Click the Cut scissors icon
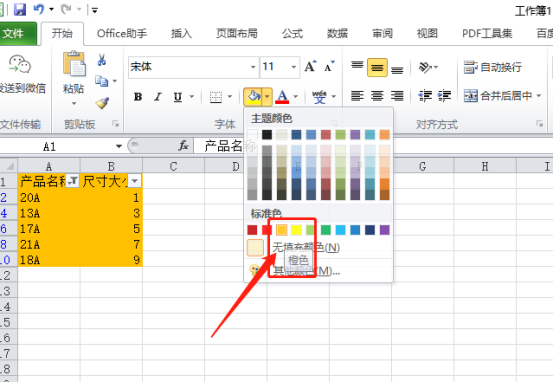Screen dimensions: 554x382 tap(102, 60)
